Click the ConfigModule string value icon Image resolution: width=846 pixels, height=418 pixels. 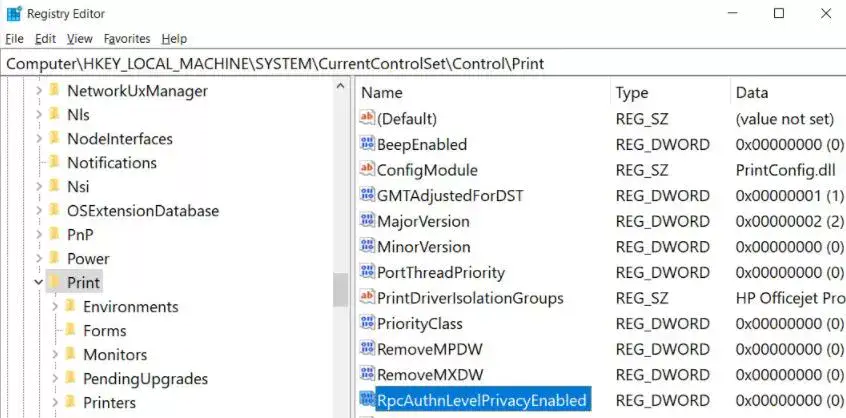367,169
